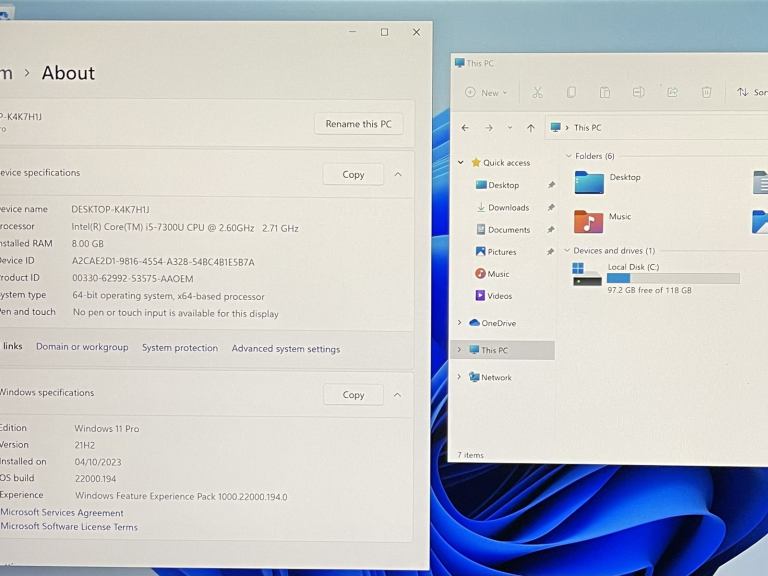Navigate up one level with the up arrow
This screenshot has height=576, width=768.
tap(530, 128)
